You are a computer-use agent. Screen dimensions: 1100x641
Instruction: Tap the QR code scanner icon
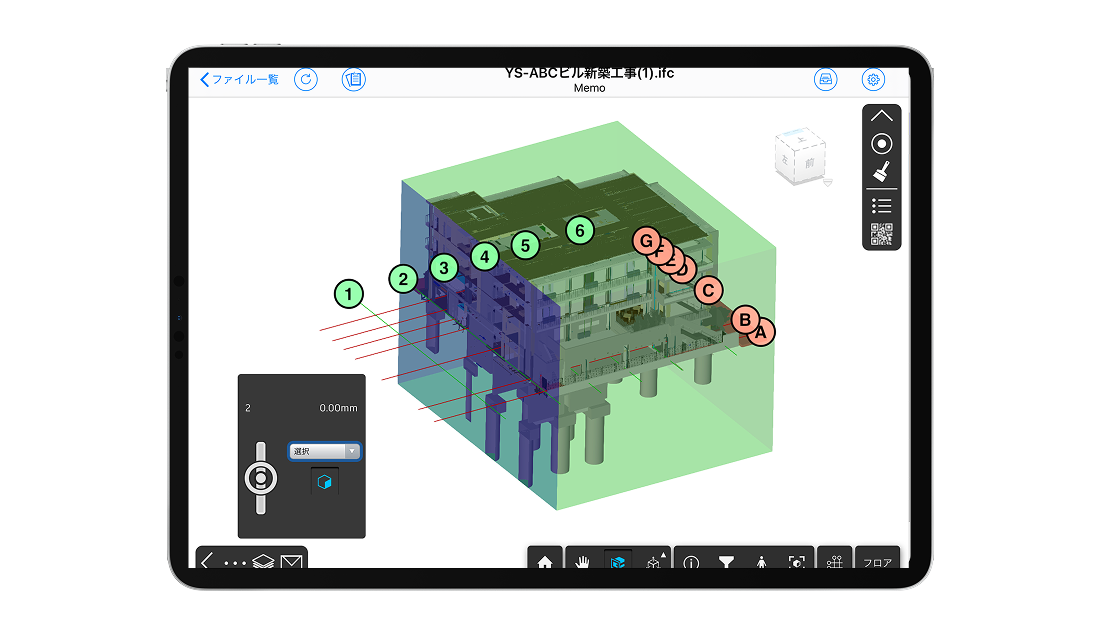881,234
